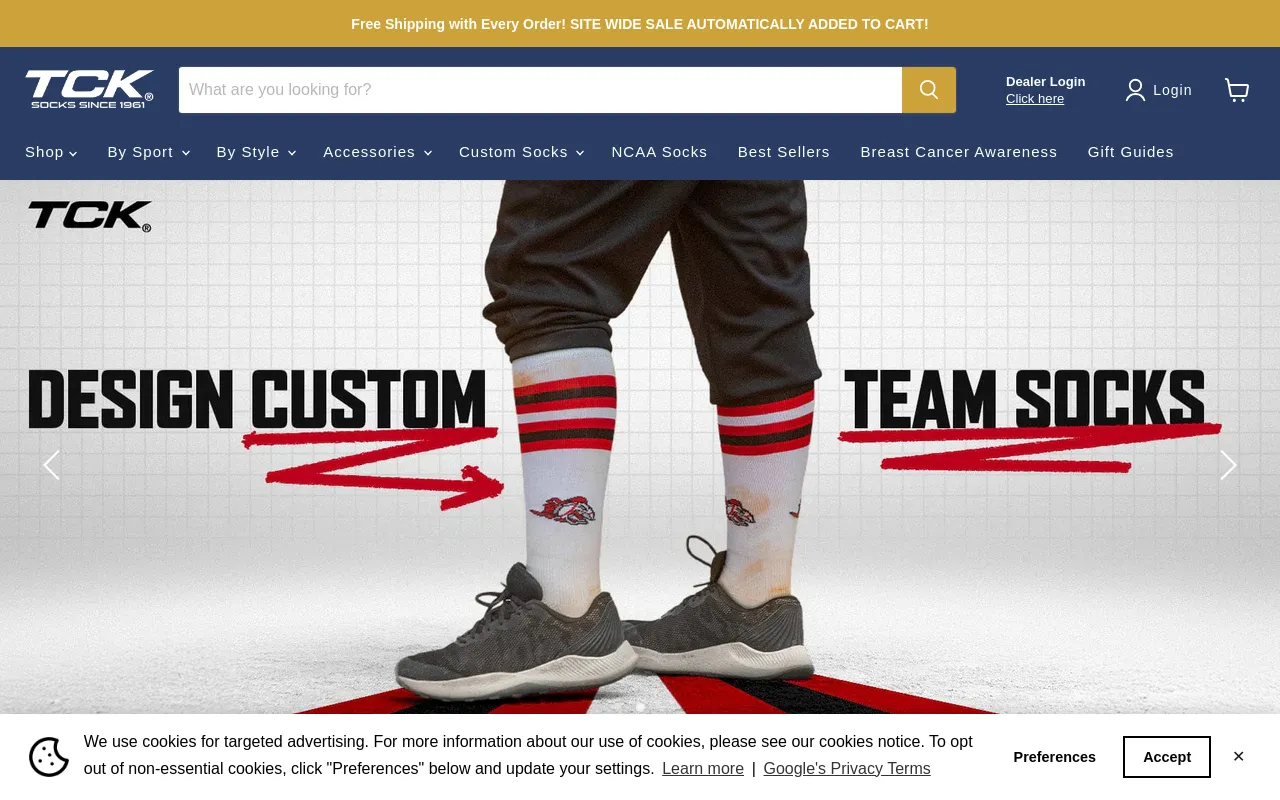Select Breast Cancer Awareness in the nav
1280x800 pixels.
coord(958,152)
